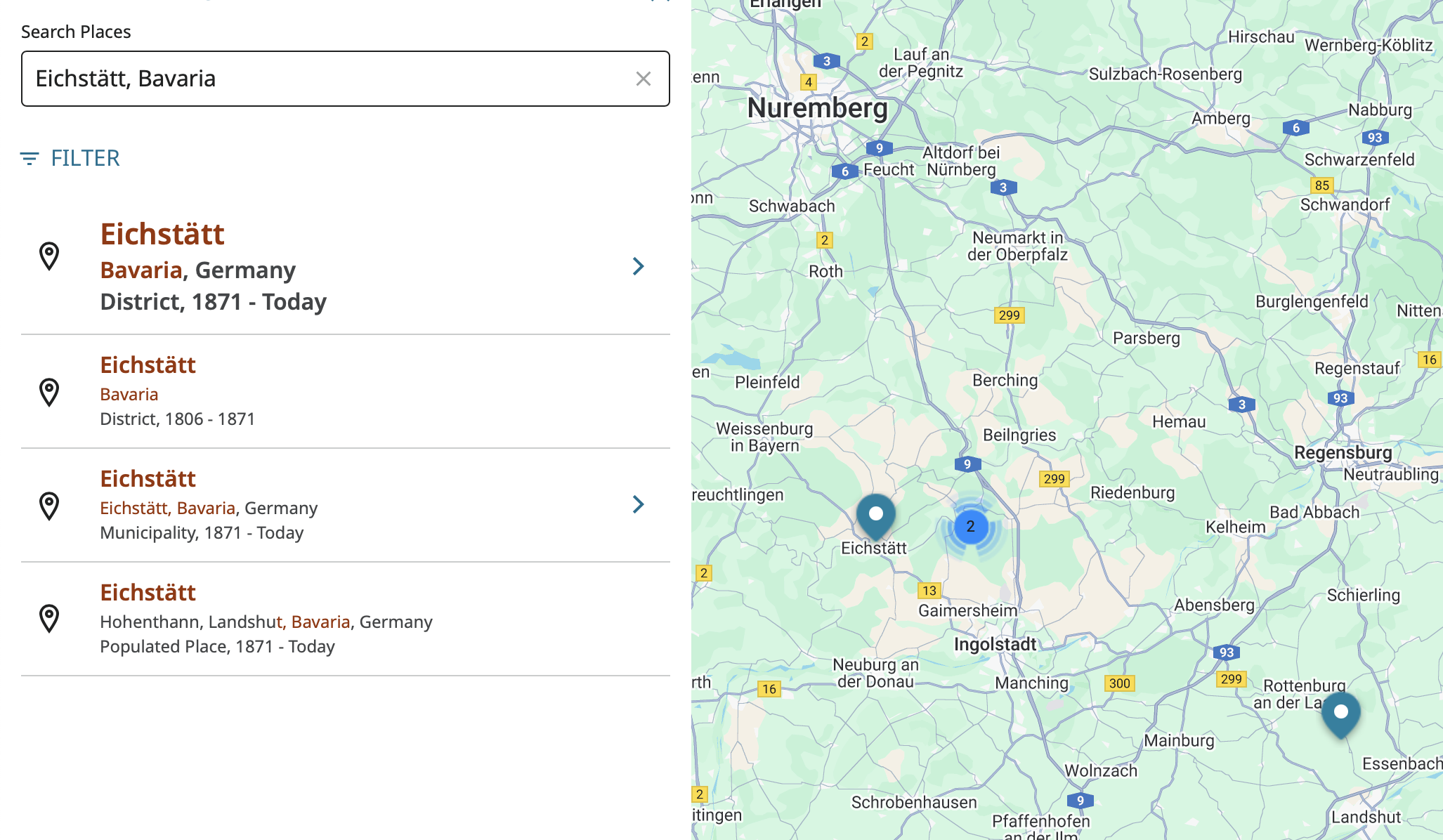Click the Ingolstadt label on the map
Viewport: 1443px width, 840px height.
click(995, 645)
